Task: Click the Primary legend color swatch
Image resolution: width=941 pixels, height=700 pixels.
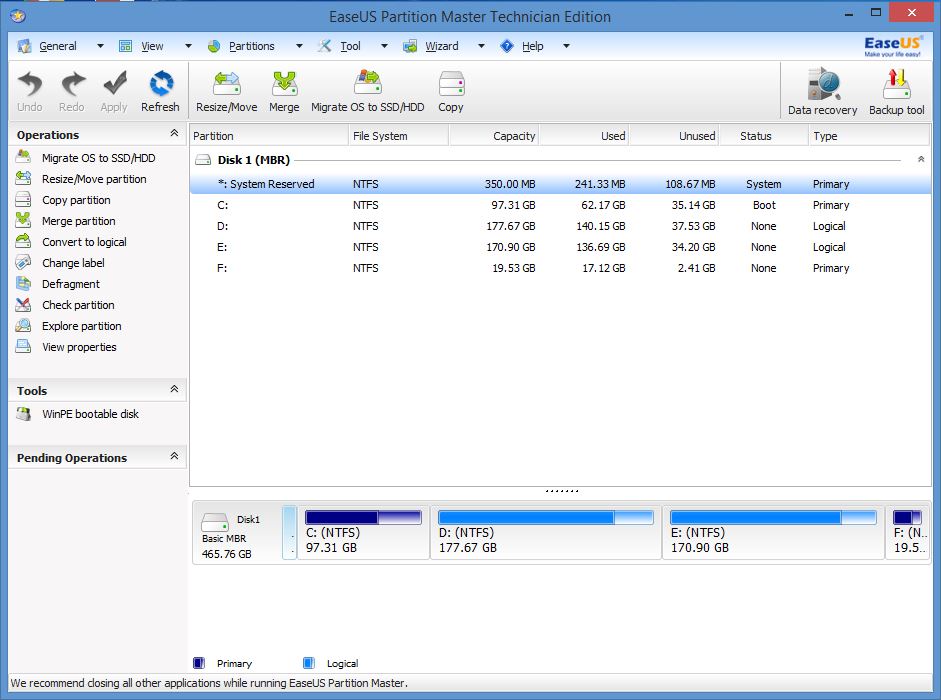Action: click(198, 663)
